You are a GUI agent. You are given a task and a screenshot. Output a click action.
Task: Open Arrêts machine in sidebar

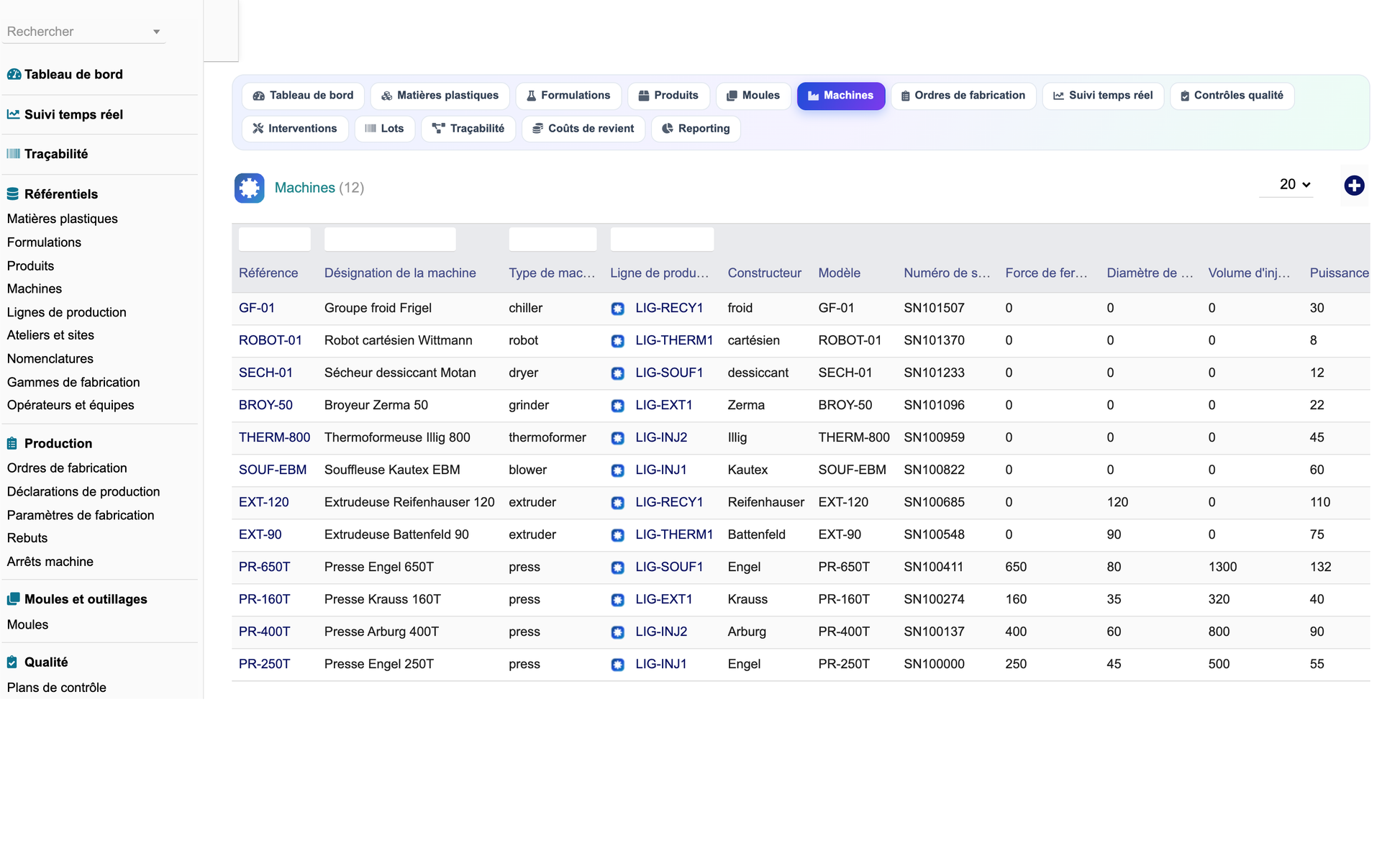point(50,562)
